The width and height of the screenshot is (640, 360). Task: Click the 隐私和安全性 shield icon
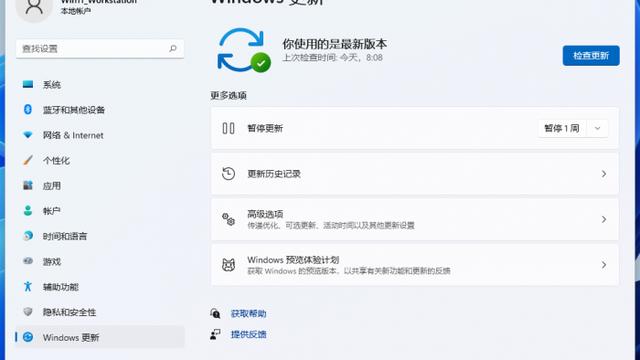(x=28, y=312)
